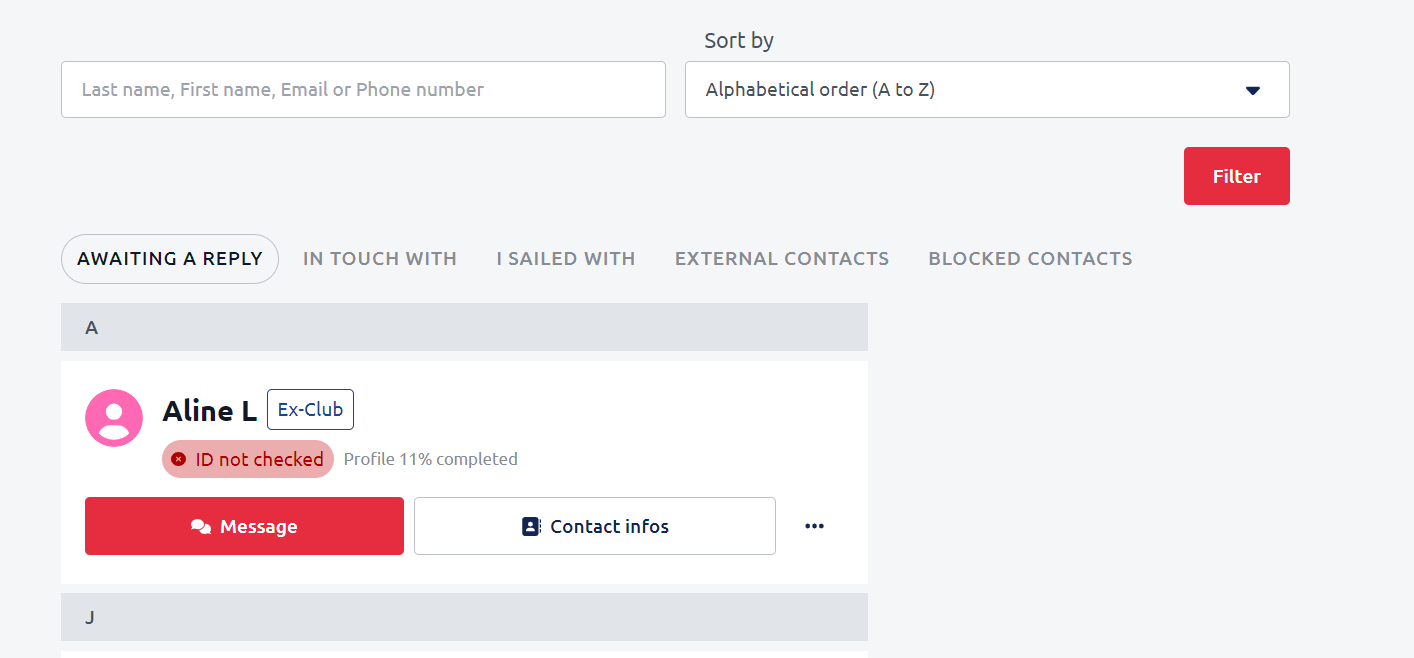Click Aline L's pink avatar icon

114,418
